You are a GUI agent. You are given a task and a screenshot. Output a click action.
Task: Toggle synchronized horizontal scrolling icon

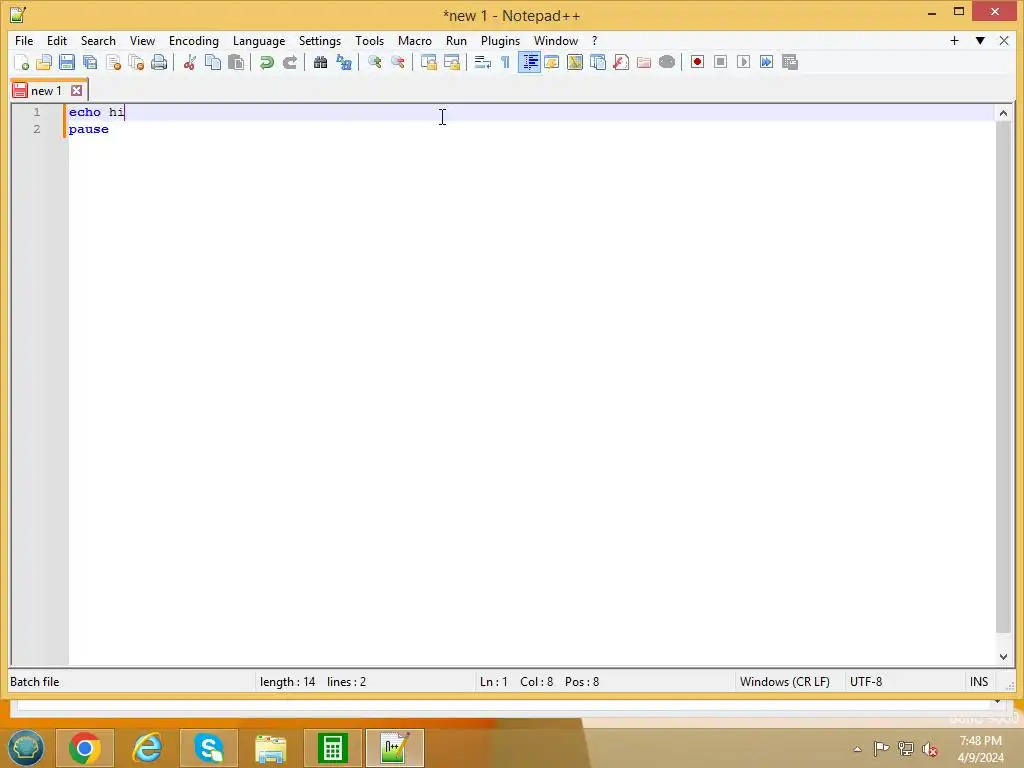[x=451, y=62]
